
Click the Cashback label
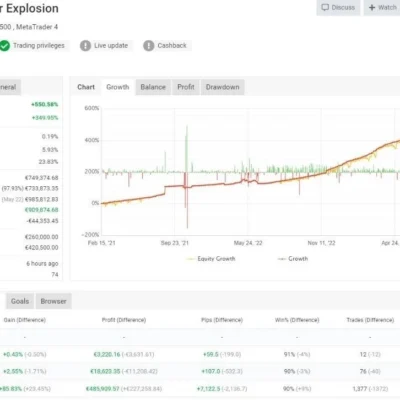[x=172, y=46]
